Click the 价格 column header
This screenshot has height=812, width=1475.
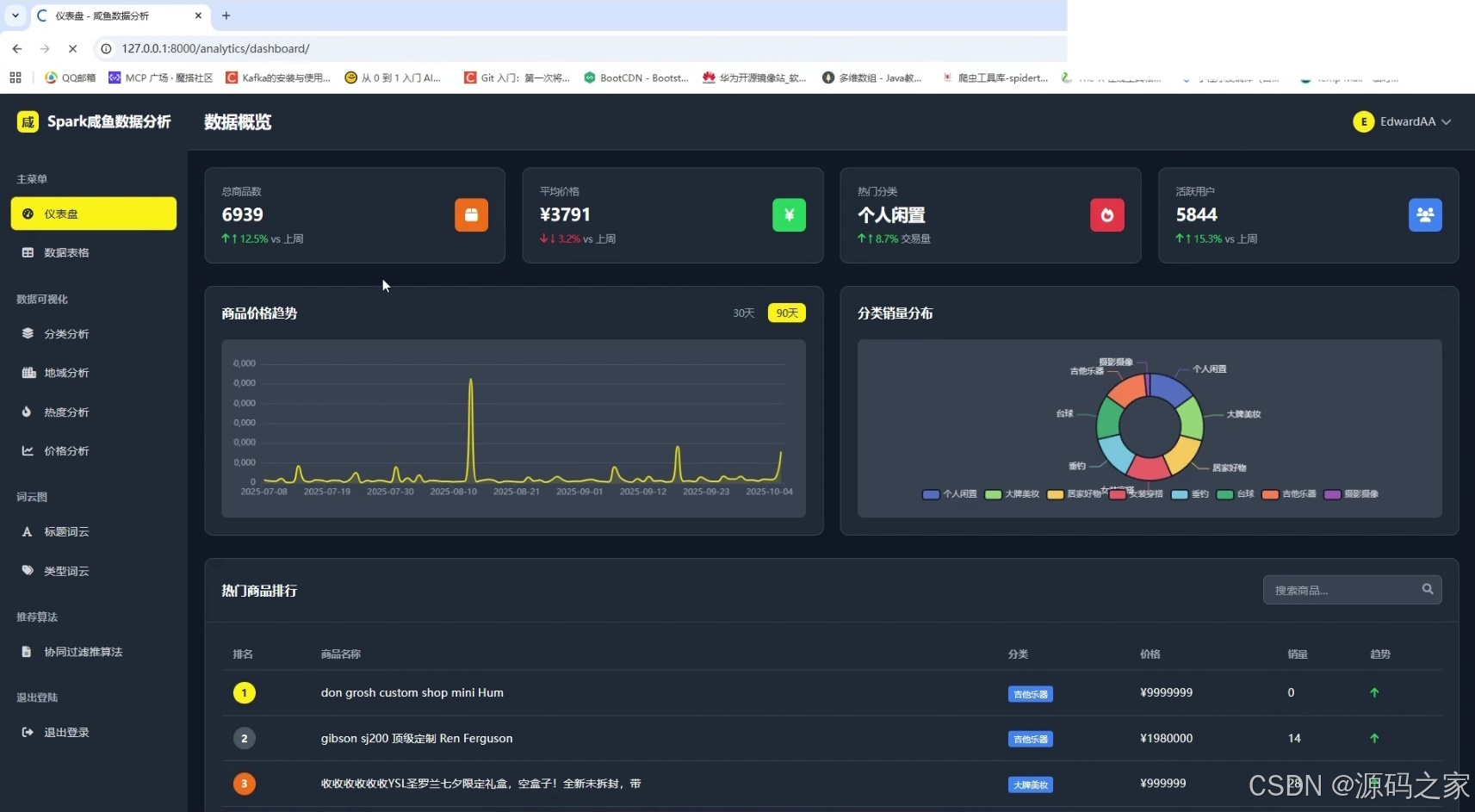1150,654
